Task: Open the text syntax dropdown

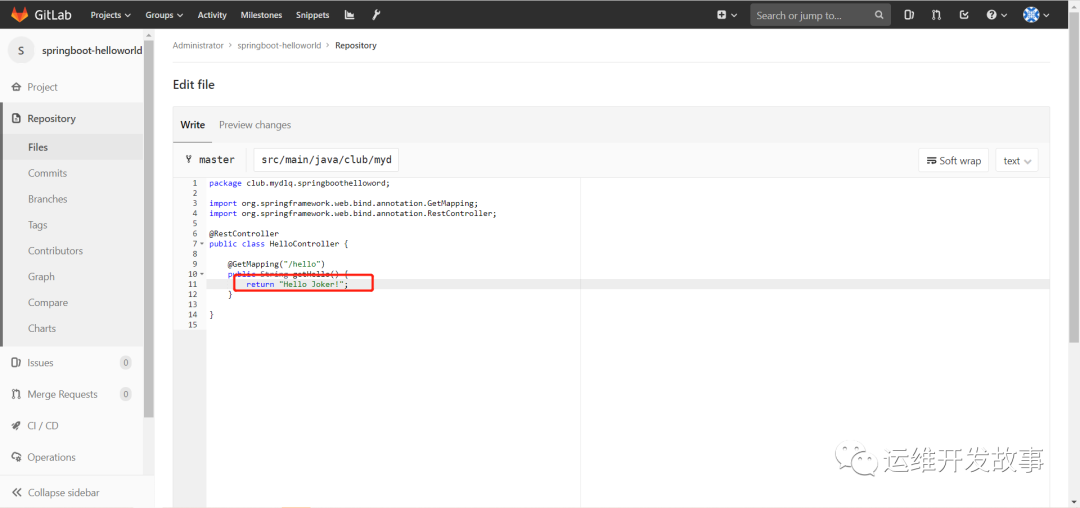Action: click(x=1017, y=160)
